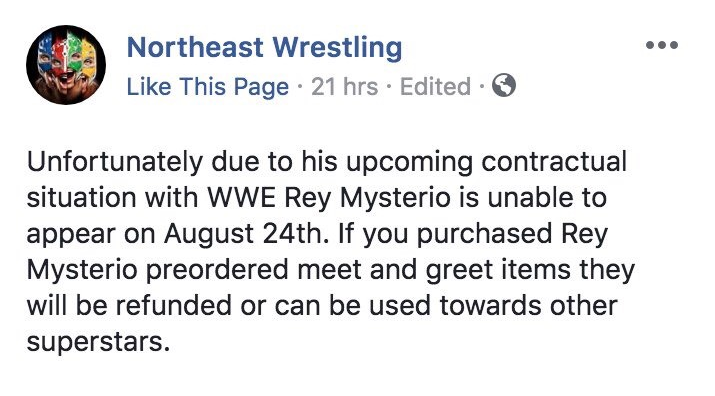Screen dimensions: 715x396
Task: Click the word preordered in the post
Action: point(217,271)
